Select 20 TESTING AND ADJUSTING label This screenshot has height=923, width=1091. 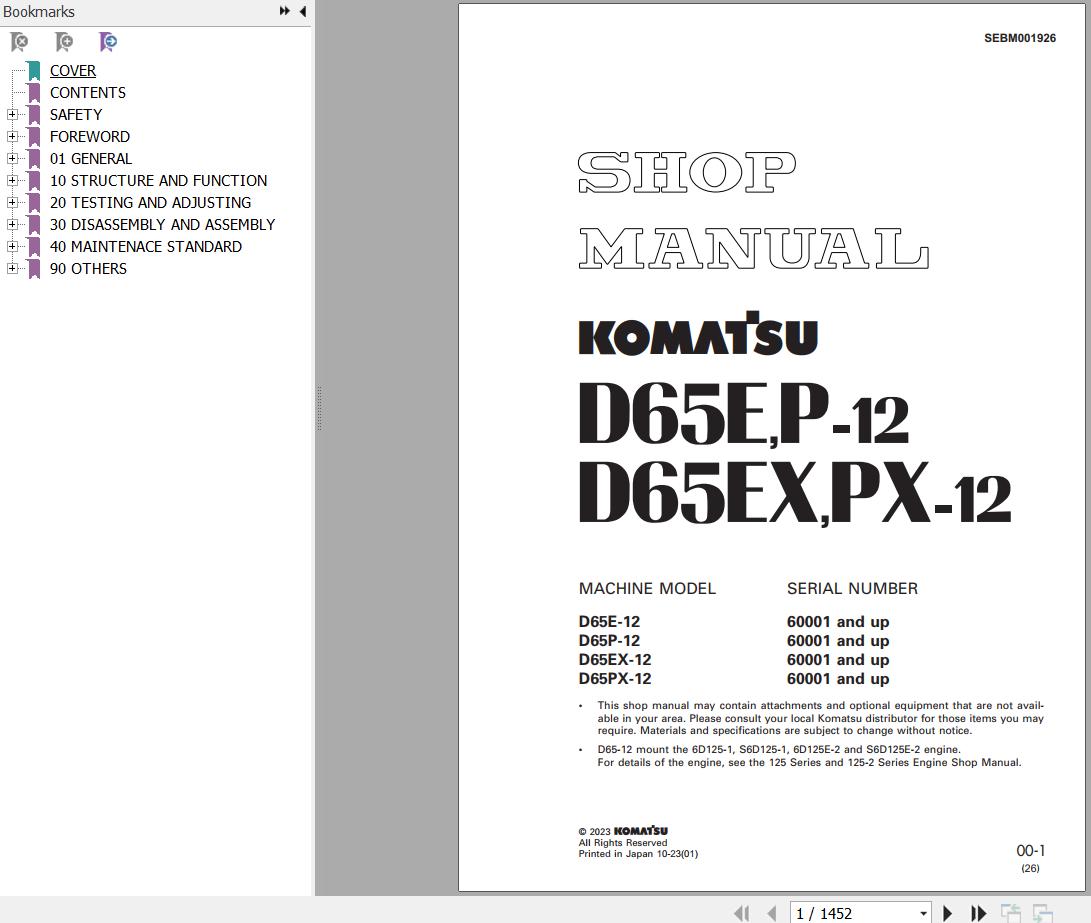point(150,203)
